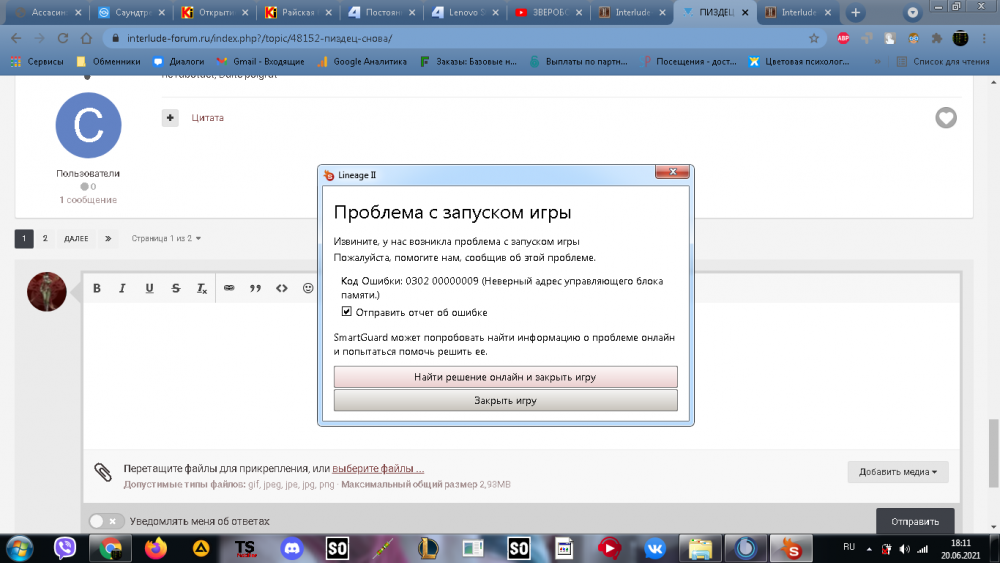Show hidden system tray icons
The width and height of the screenshot is (1000, 563).
pyautogui.click(x=869, y=548)
